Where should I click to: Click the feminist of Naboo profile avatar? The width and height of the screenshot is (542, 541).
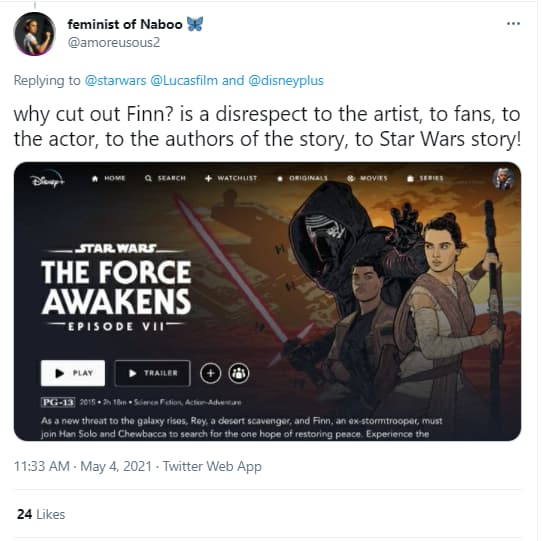[35, 34]
